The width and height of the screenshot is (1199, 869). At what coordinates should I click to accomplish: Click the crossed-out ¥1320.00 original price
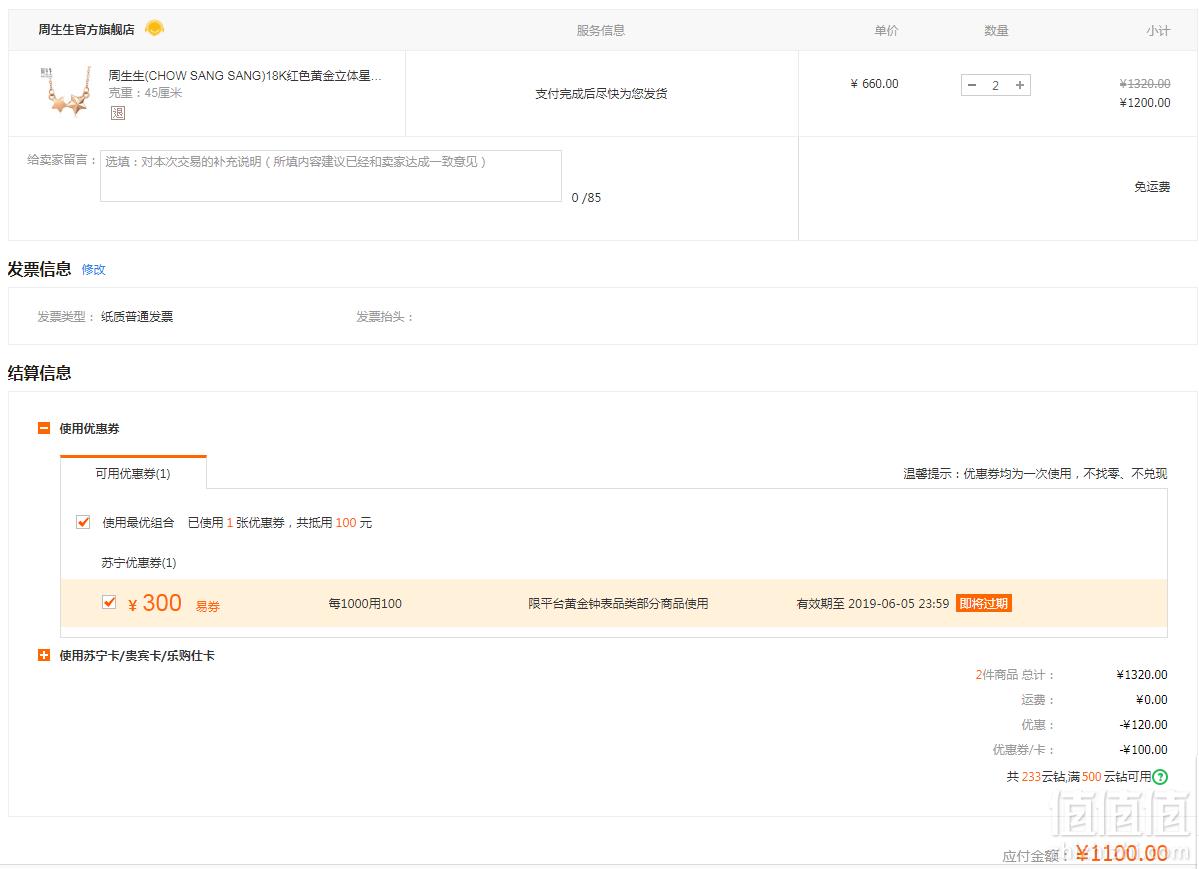[1145, 83]
